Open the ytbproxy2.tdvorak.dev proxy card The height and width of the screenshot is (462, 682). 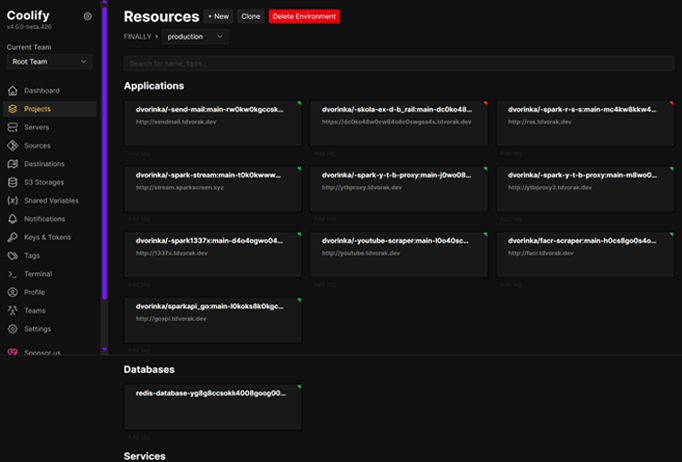[585, 189]
